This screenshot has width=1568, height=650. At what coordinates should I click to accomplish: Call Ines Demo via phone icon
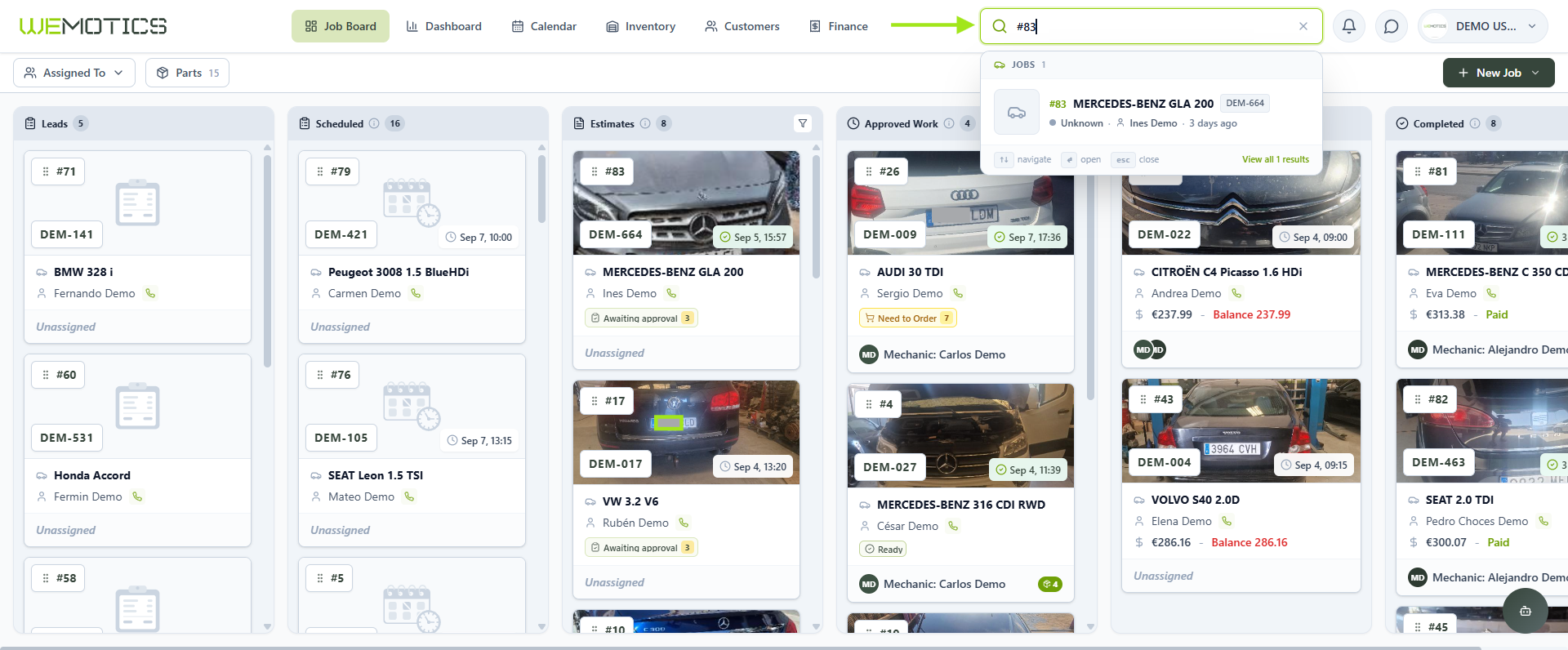coord(671,293)
